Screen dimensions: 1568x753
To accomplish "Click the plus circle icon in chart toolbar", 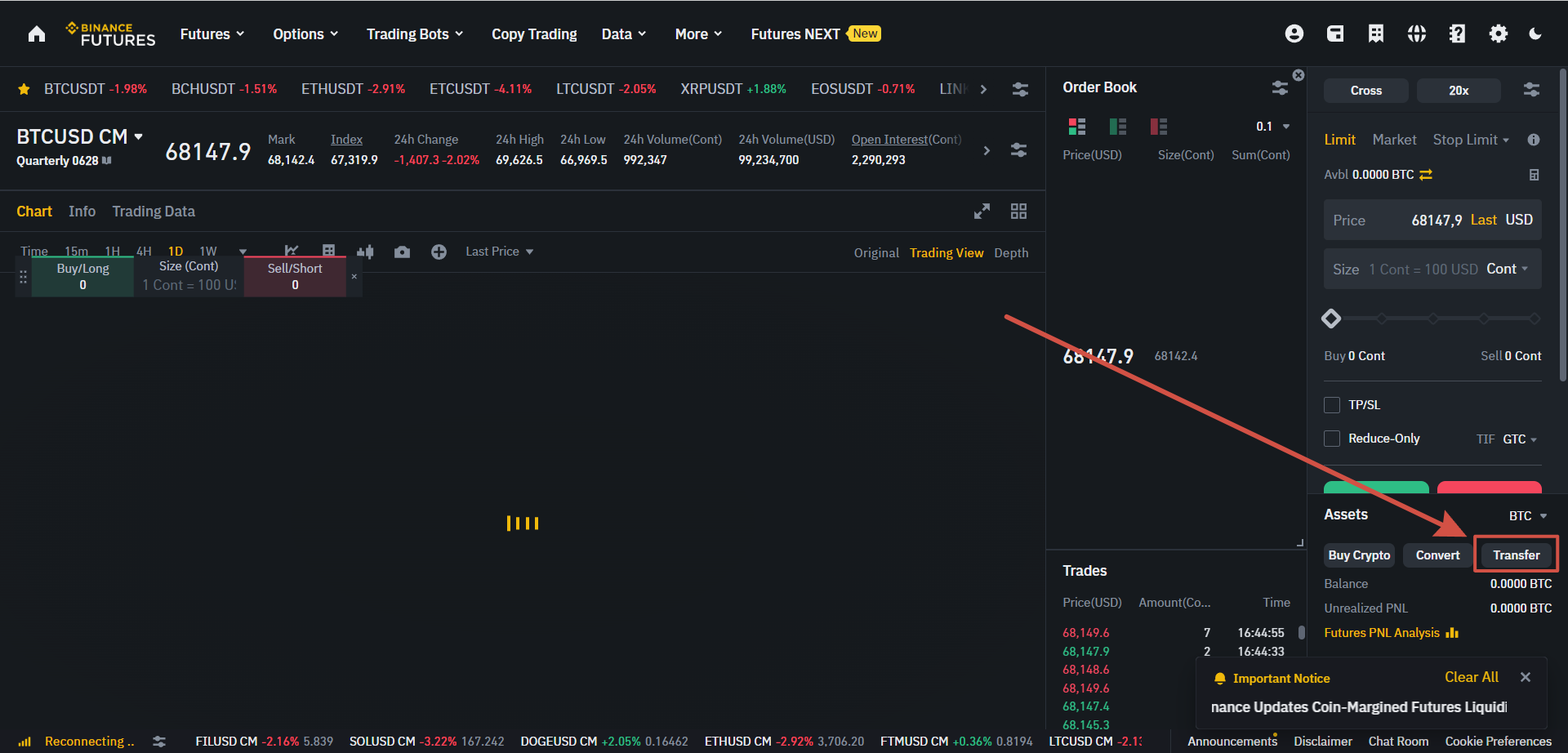I will pos(439,252).
